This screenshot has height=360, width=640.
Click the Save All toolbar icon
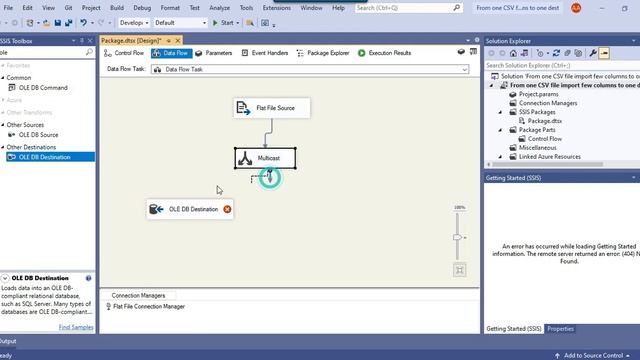coord(69,23)
